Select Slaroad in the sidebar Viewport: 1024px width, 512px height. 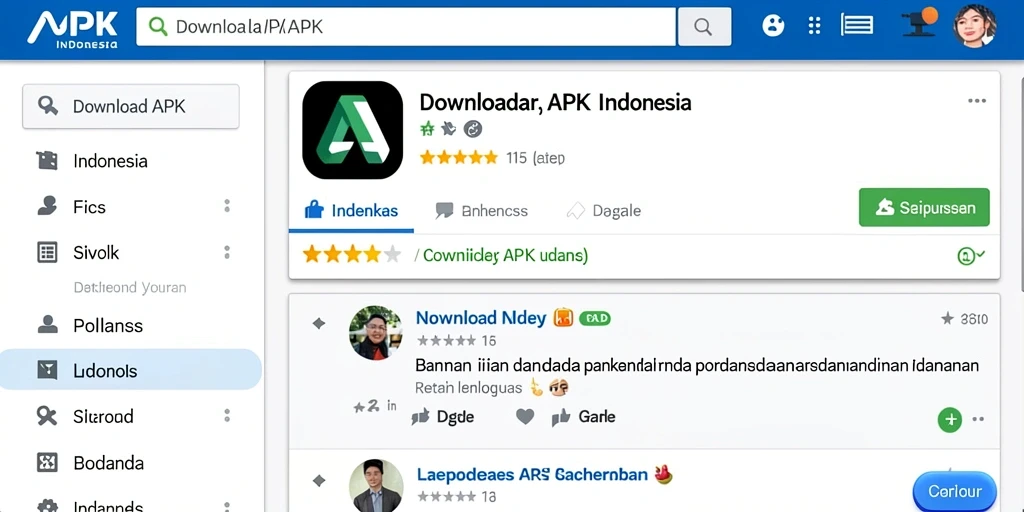tap(103, 417)
